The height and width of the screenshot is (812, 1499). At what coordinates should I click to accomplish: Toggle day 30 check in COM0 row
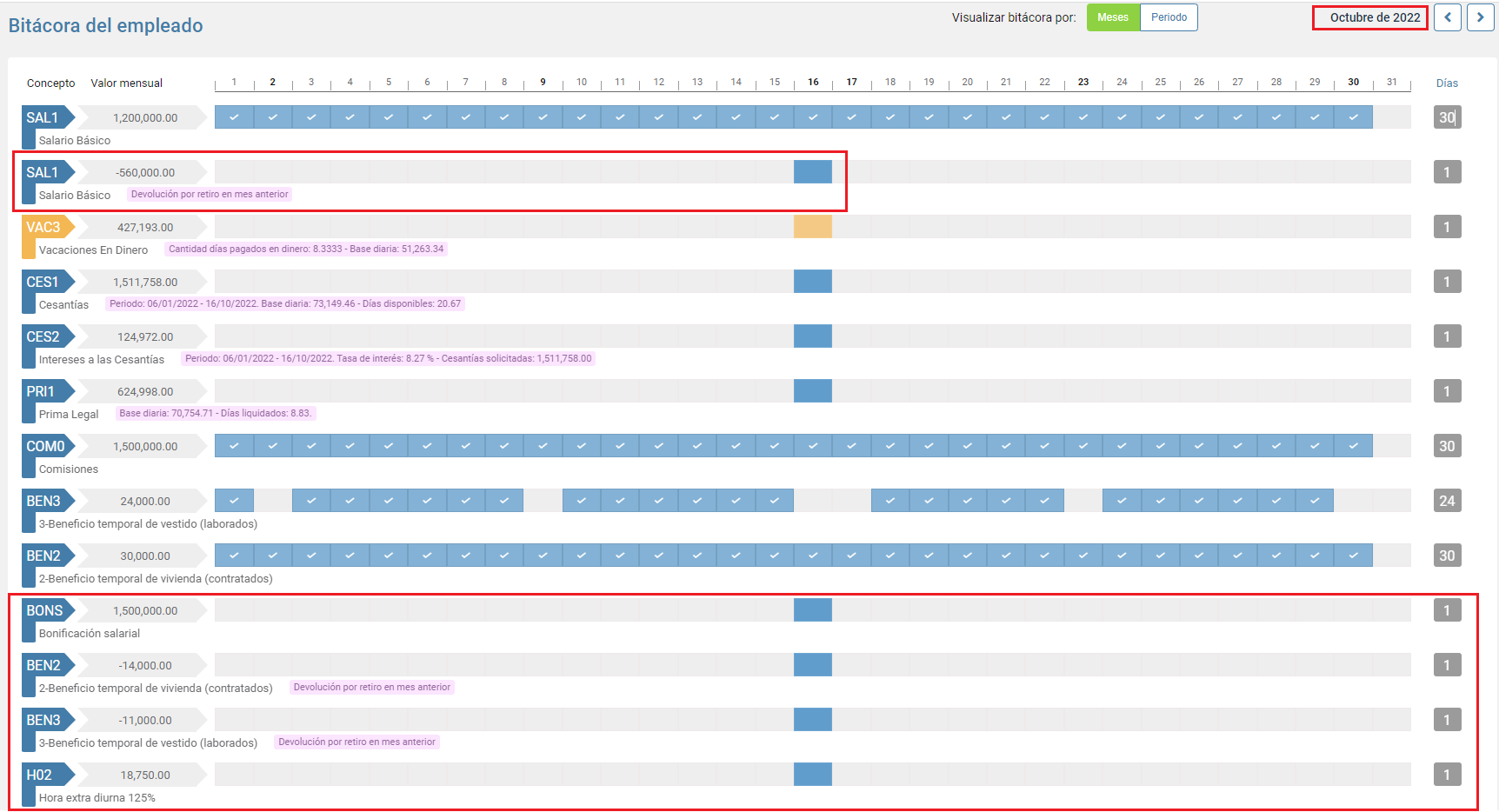point(1354,446)
